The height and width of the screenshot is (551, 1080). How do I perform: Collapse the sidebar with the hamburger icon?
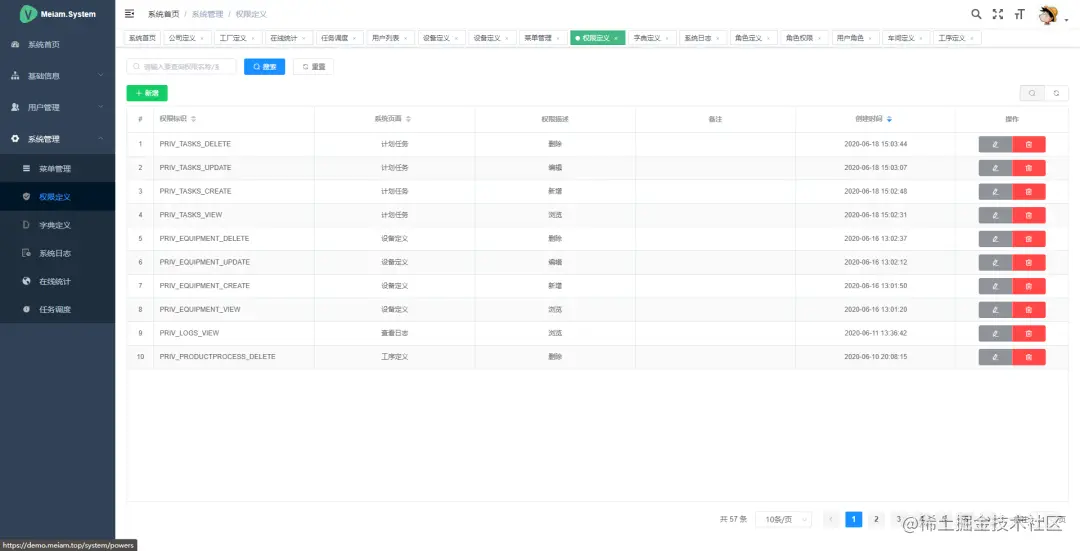point(129,14)
